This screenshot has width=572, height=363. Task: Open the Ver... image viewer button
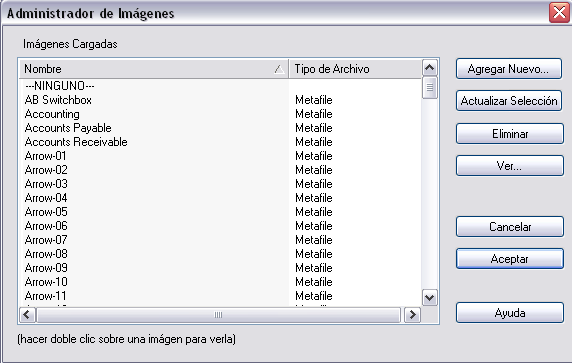[x=510, y=166]
